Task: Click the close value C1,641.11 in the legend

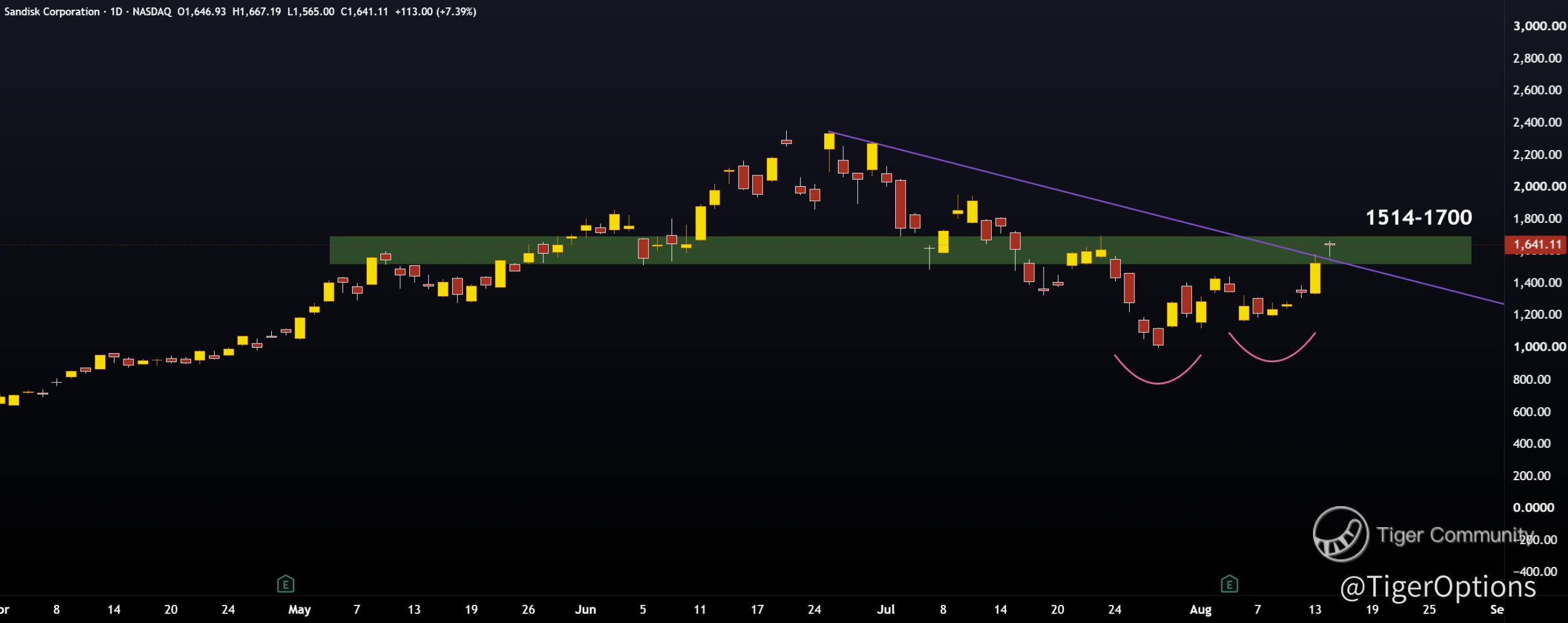Action: click(364, 11)
